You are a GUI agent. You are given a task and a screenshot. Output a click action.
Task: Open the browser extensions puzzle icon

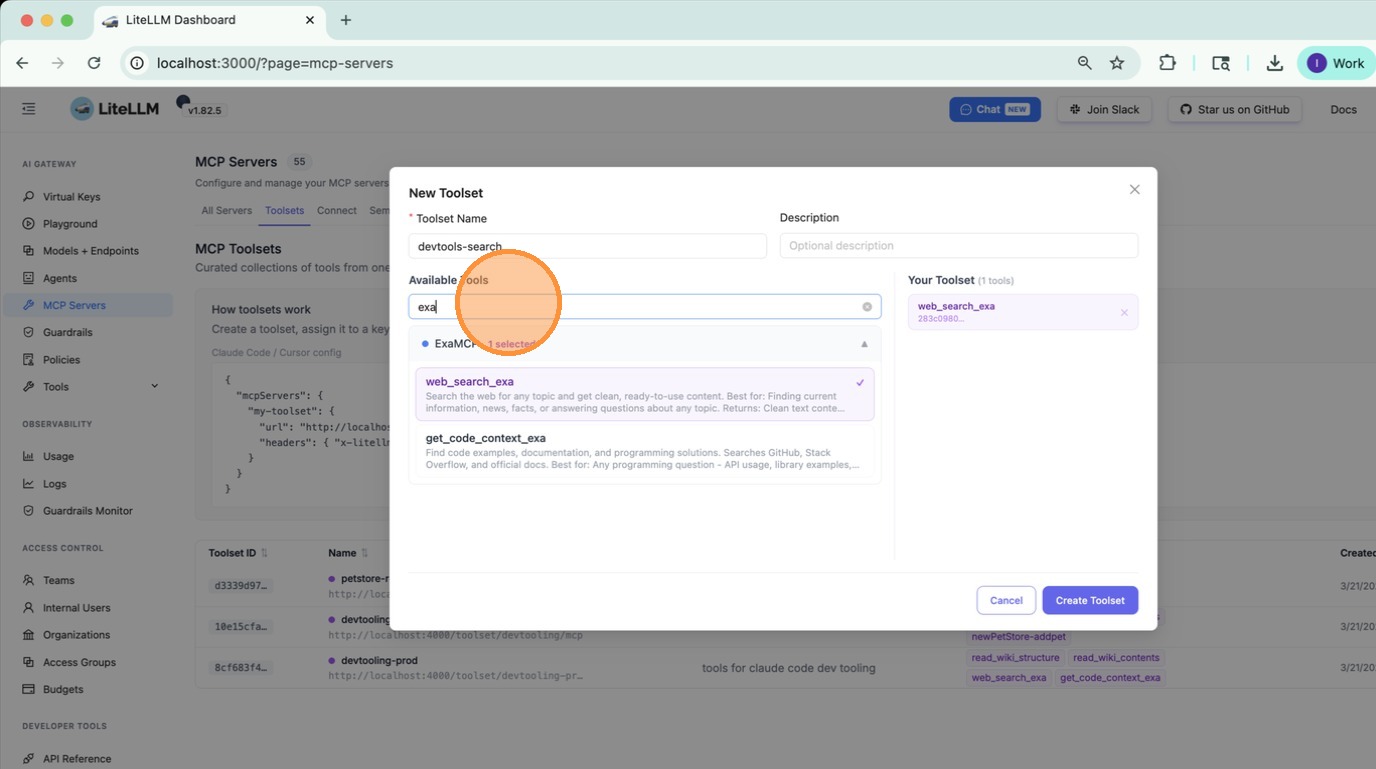point(1167,63)
